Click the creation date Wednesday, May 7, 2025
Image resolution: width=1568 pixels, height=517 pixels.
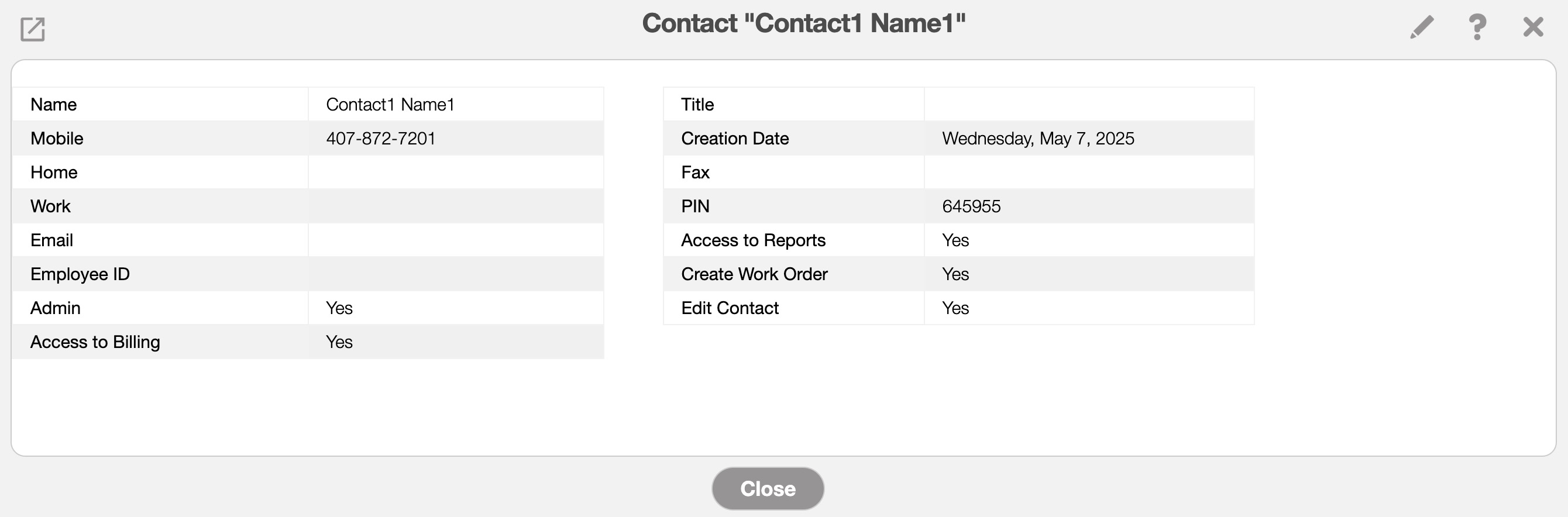(1038, 139)
